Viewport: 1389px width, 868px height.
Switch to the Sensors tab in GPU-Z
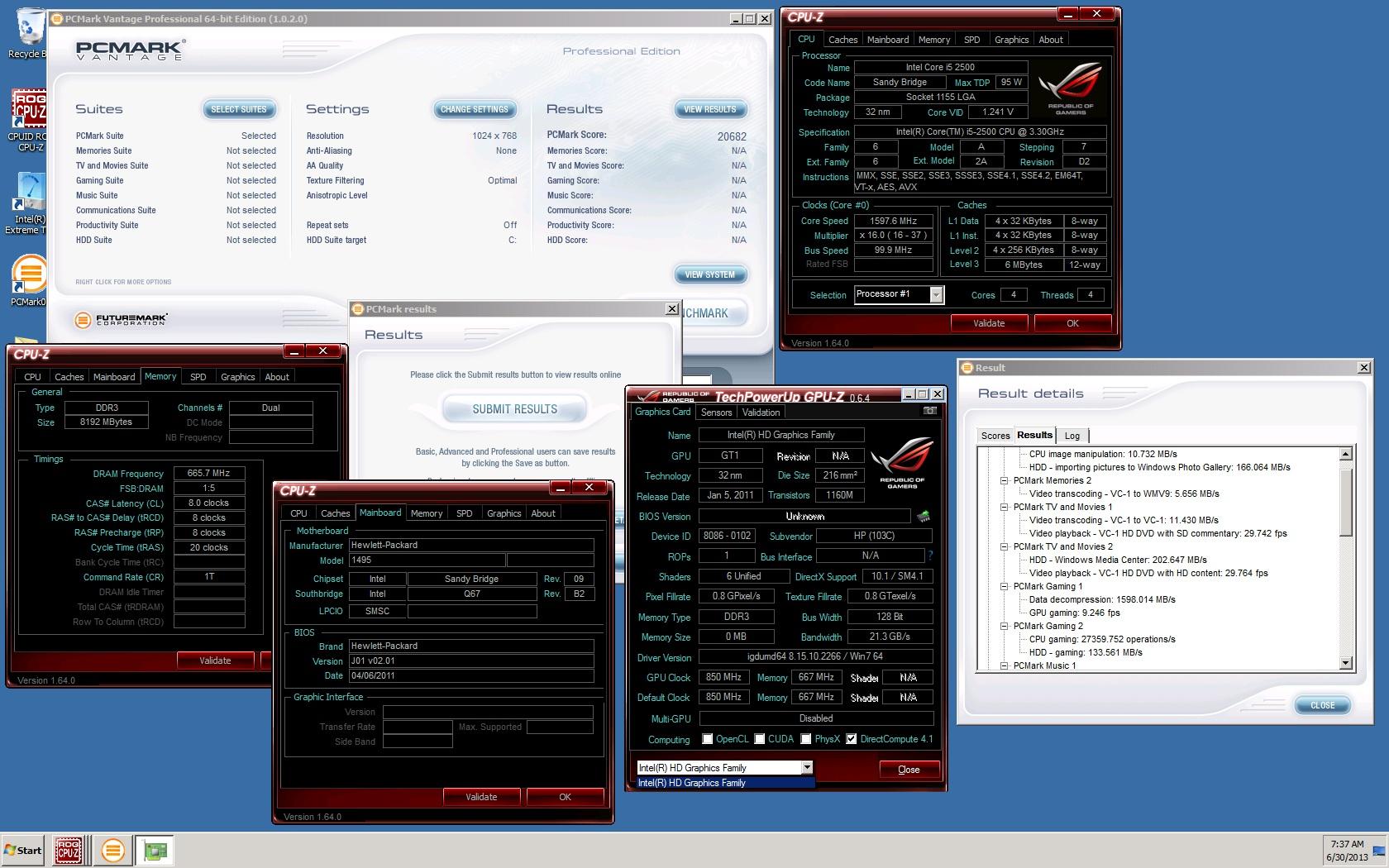click(716, 413)
